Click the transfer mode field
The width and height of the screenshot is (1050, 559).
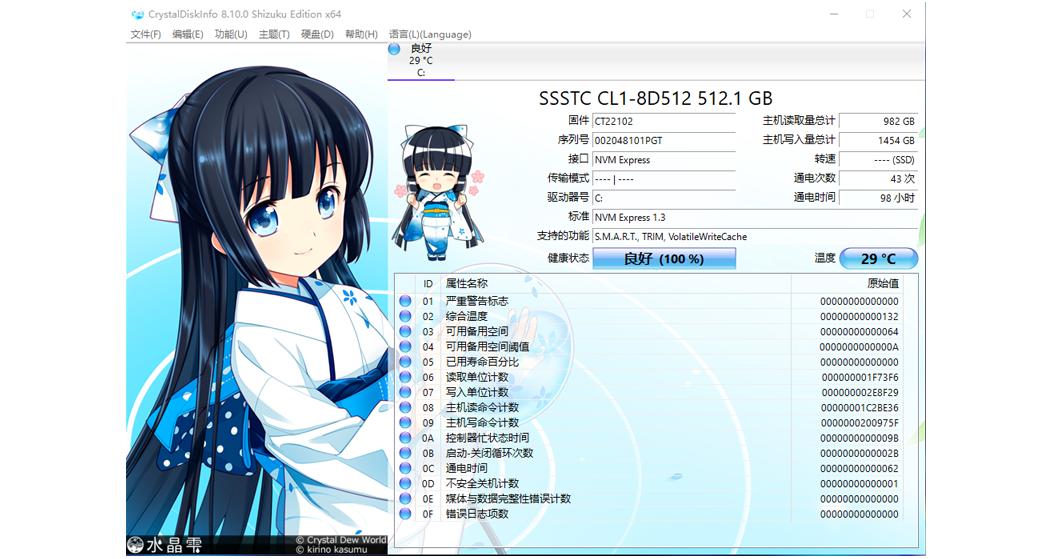pos(664,179)
